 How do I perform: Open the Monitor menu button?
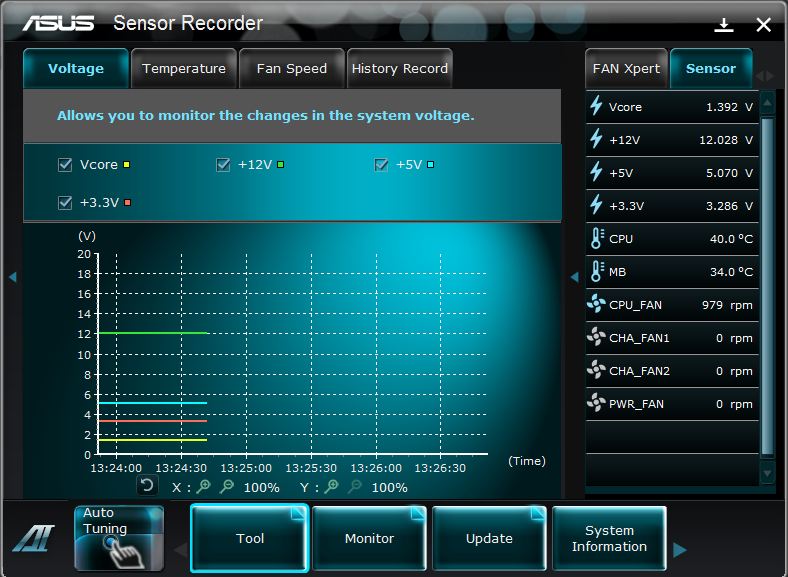click(x=369, y=538)
